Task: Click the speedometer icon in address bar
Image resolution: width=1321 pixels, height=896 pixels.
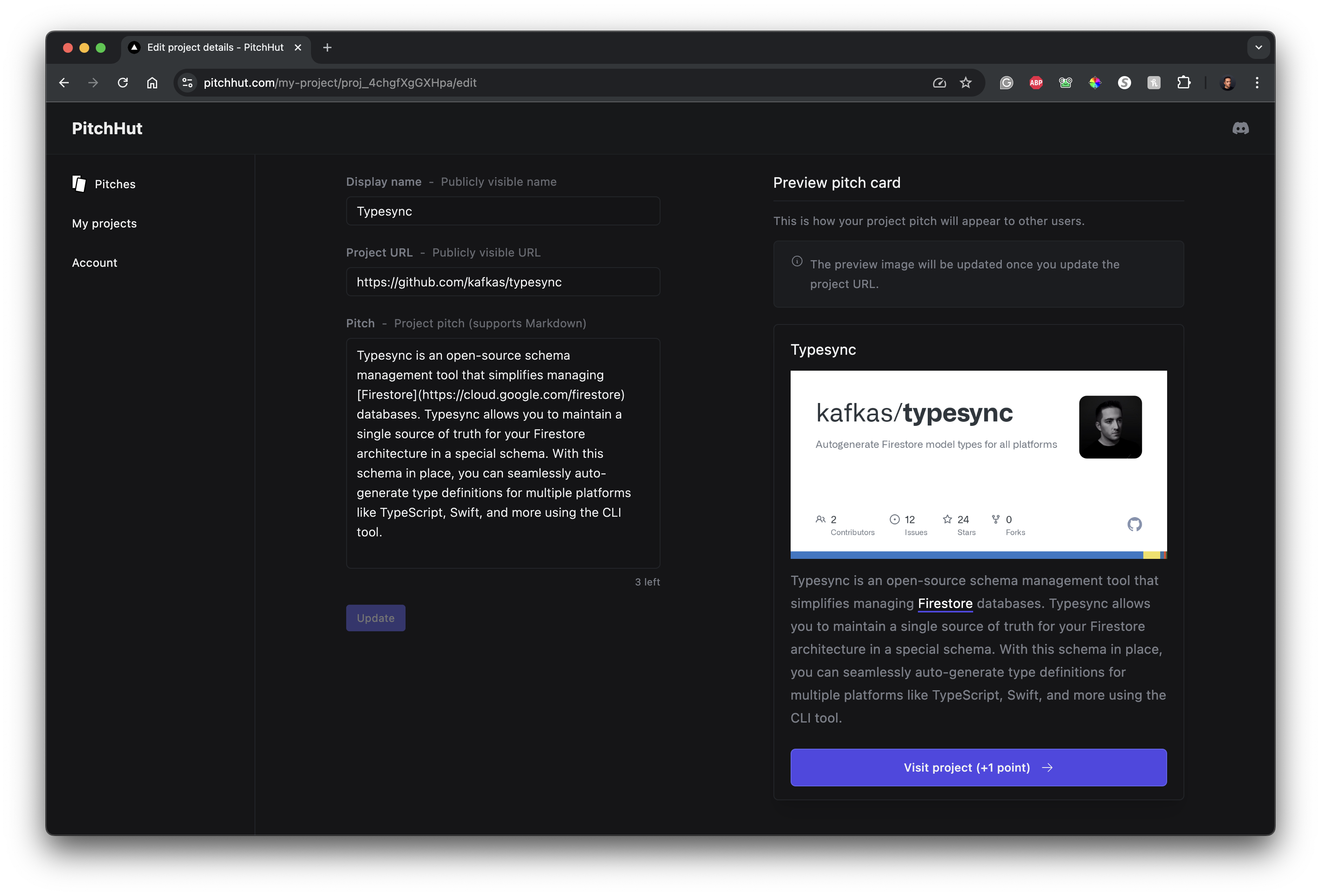Action: [939, 83]
